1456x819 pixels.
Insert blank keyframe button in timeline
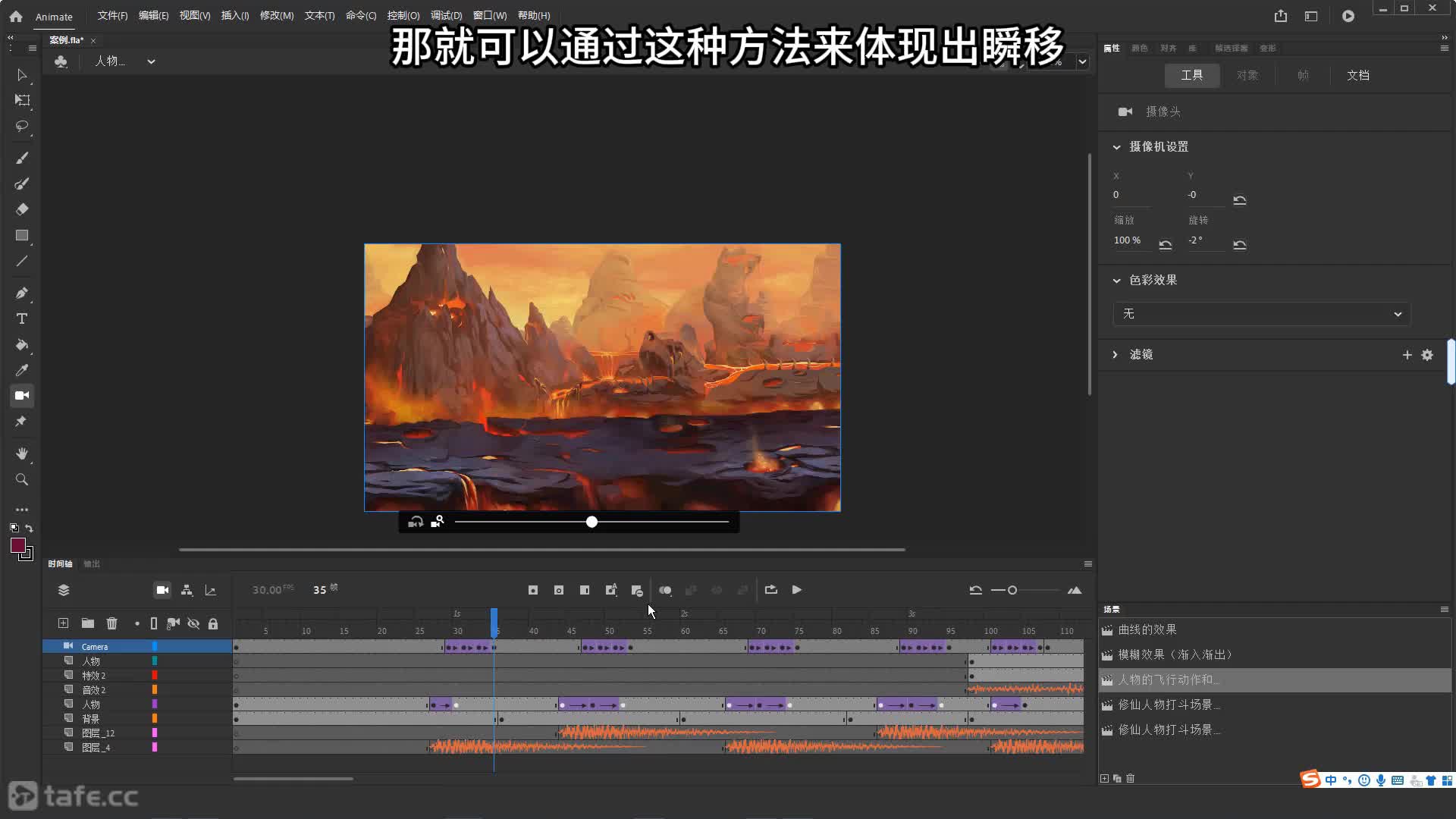pyautogui.click(x=559, y=590)
